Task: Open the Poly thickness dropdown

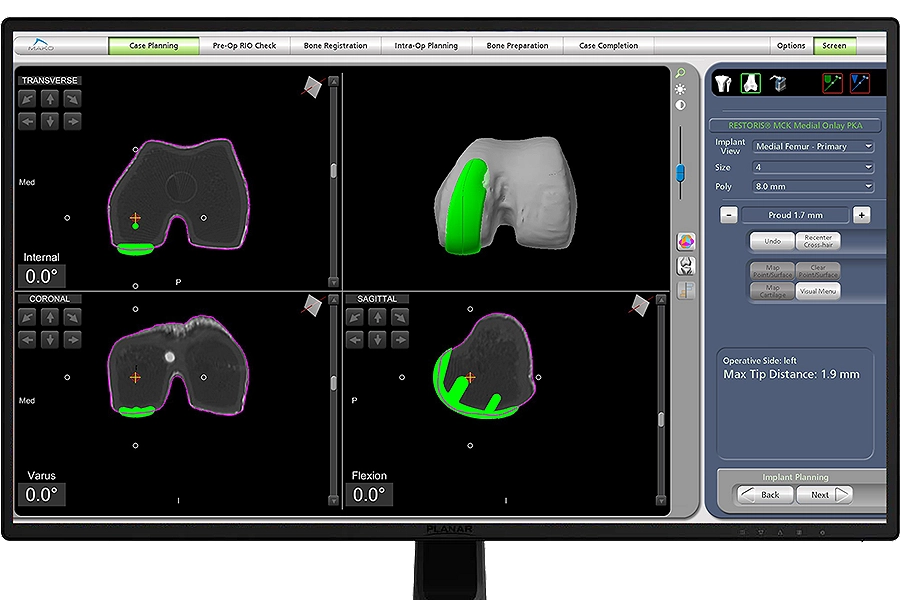Action: coord(813,187)
